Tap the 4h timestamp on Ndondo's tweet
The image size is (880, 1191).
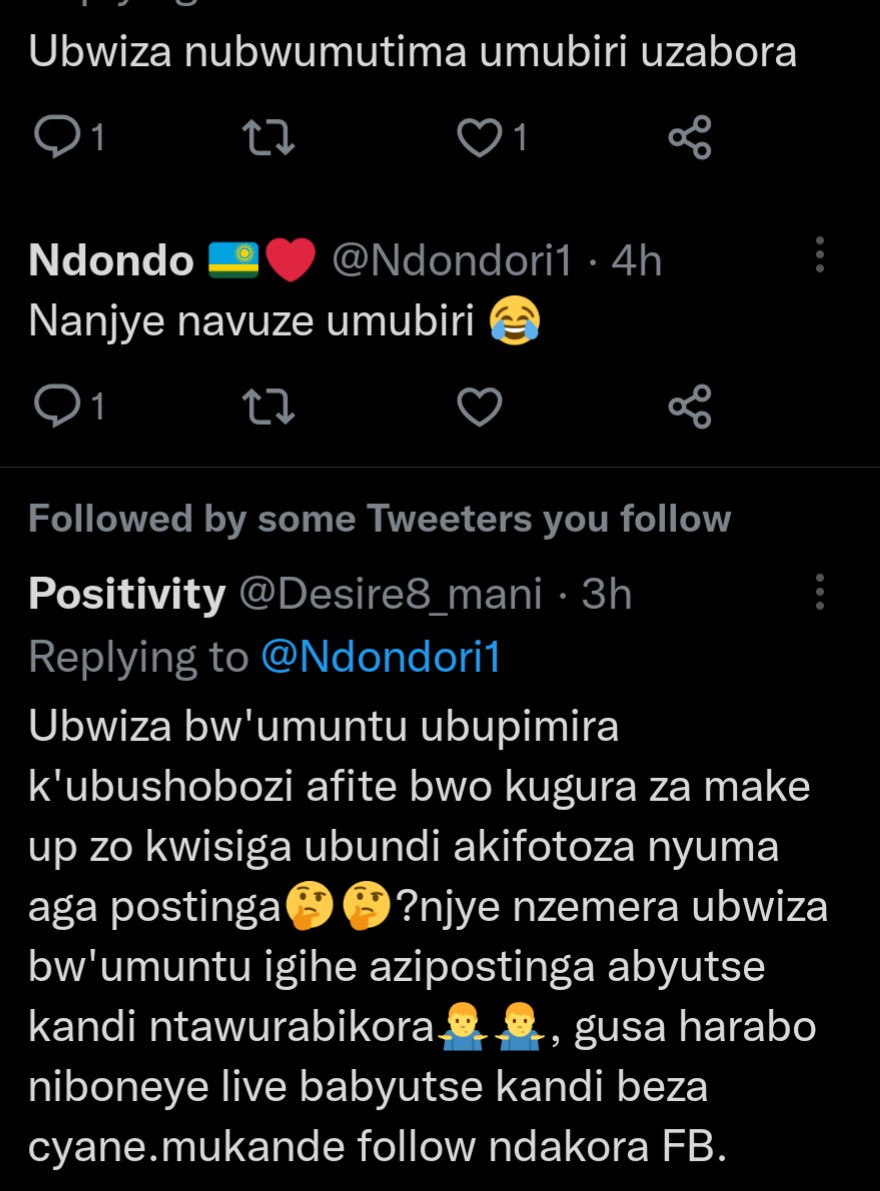tap(636, 262)
